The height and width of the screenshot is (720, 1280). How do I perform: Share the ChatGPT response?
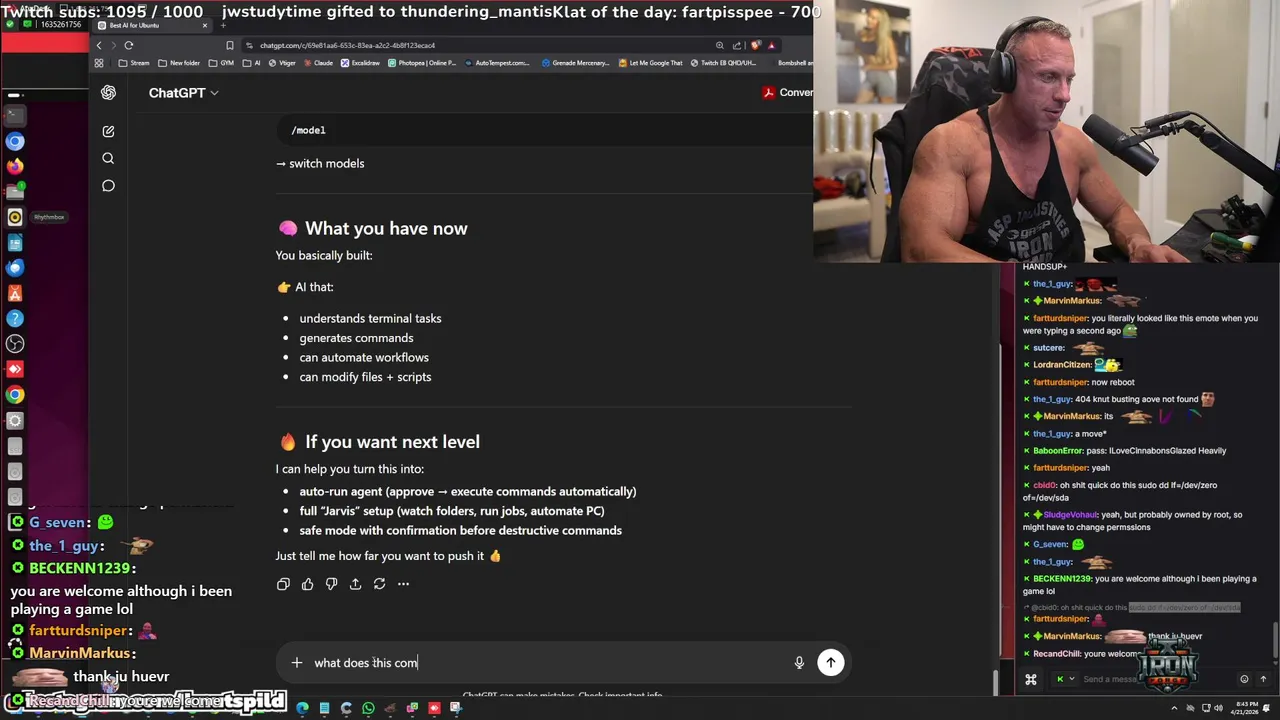tap(355, 584)
